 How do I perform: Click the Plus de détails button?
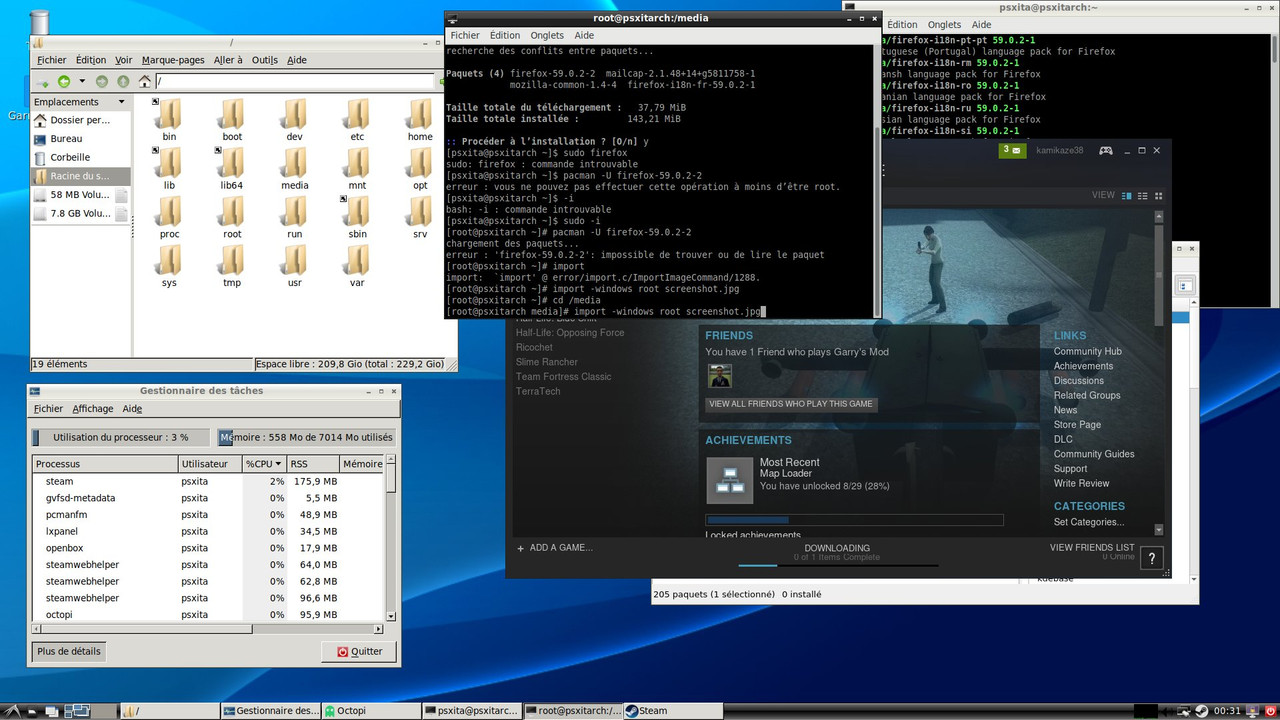tap(69, 651)
